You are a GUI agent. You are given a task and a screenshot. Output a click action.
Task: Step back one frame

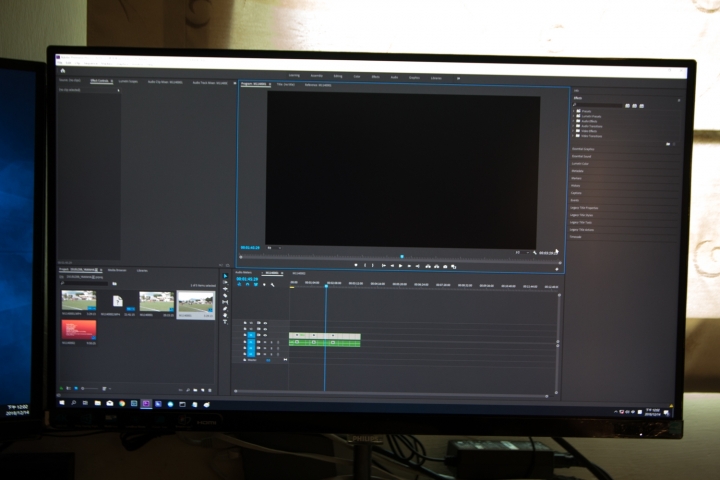click(x=392, y=265)
